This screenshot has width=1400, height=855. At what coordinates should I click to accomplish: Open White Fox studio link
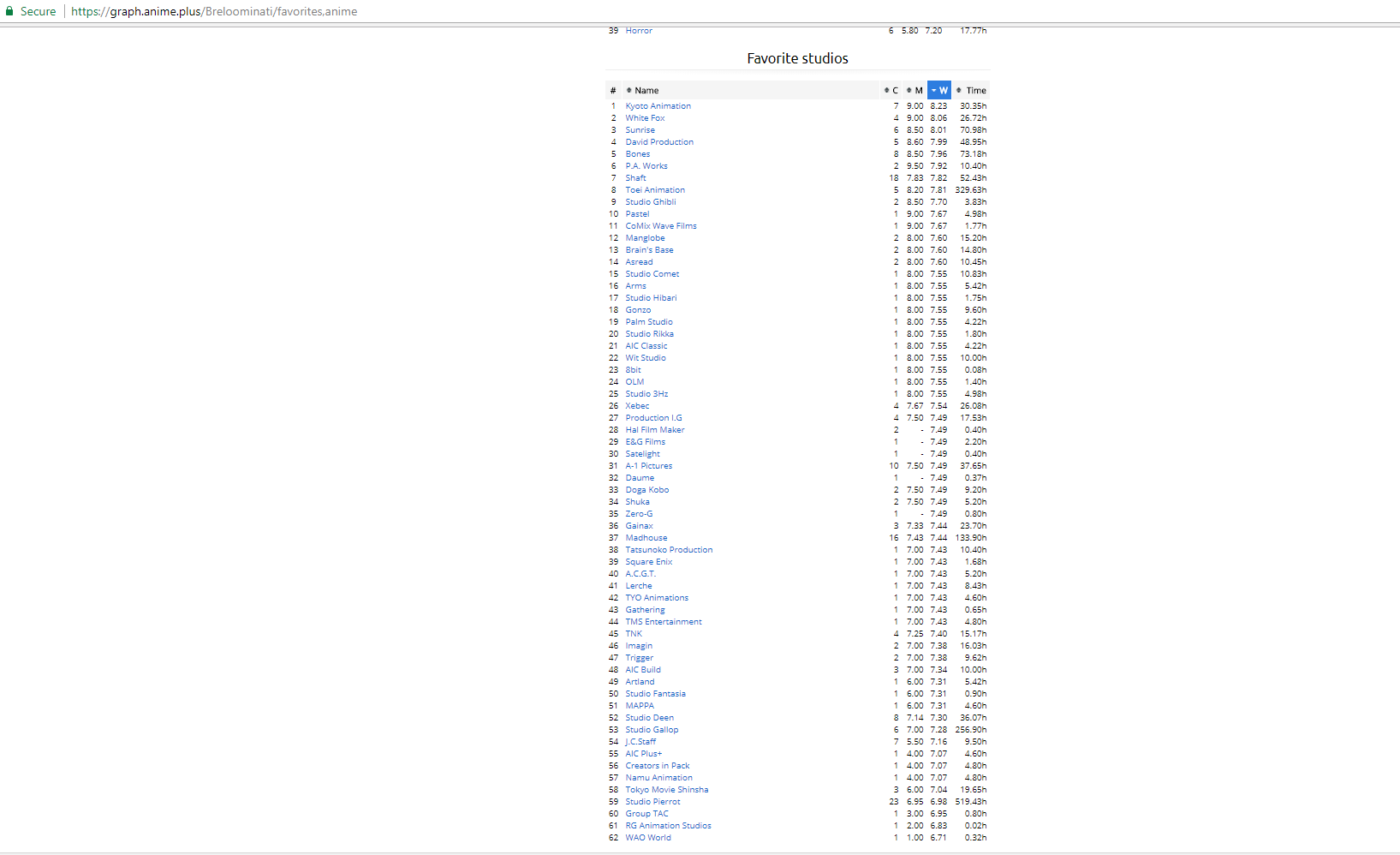[645, 118]
